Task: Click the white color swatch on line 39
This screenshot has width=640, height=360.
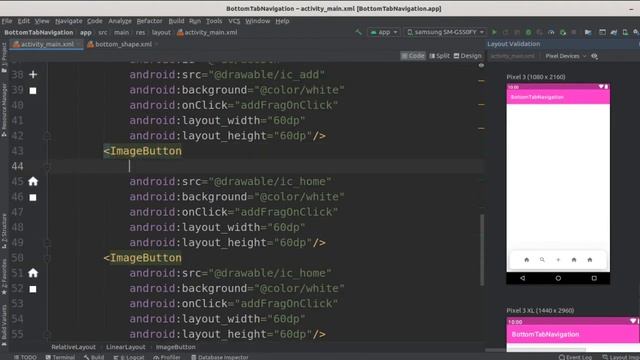Action: click(x=33, y=91)
